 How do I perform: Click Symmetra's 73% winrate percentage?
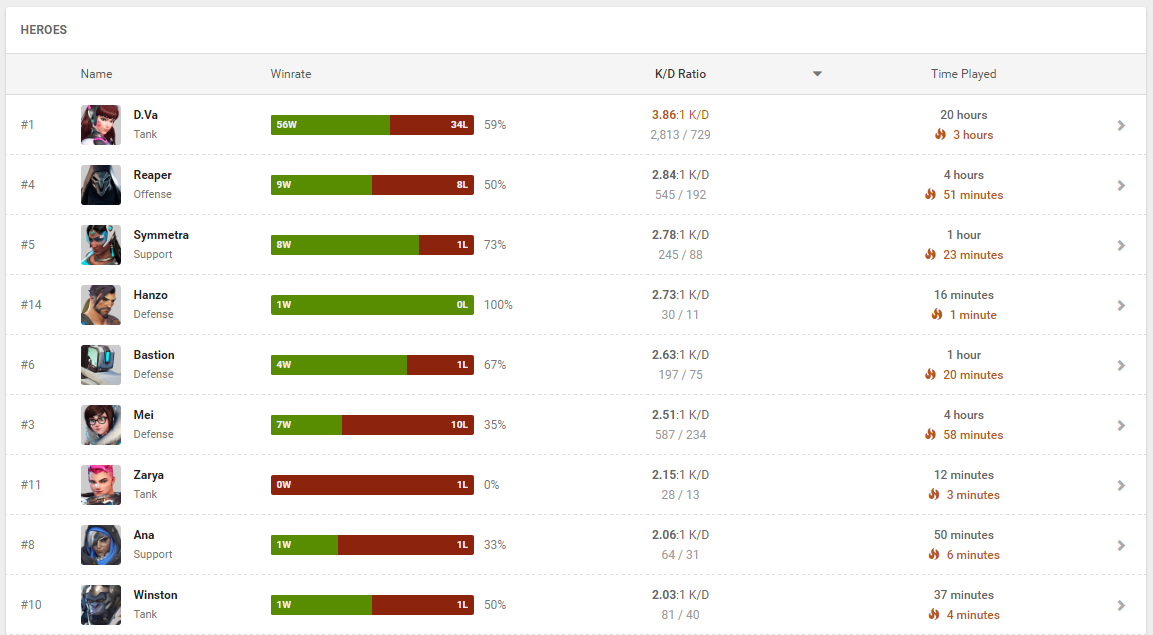495,245
